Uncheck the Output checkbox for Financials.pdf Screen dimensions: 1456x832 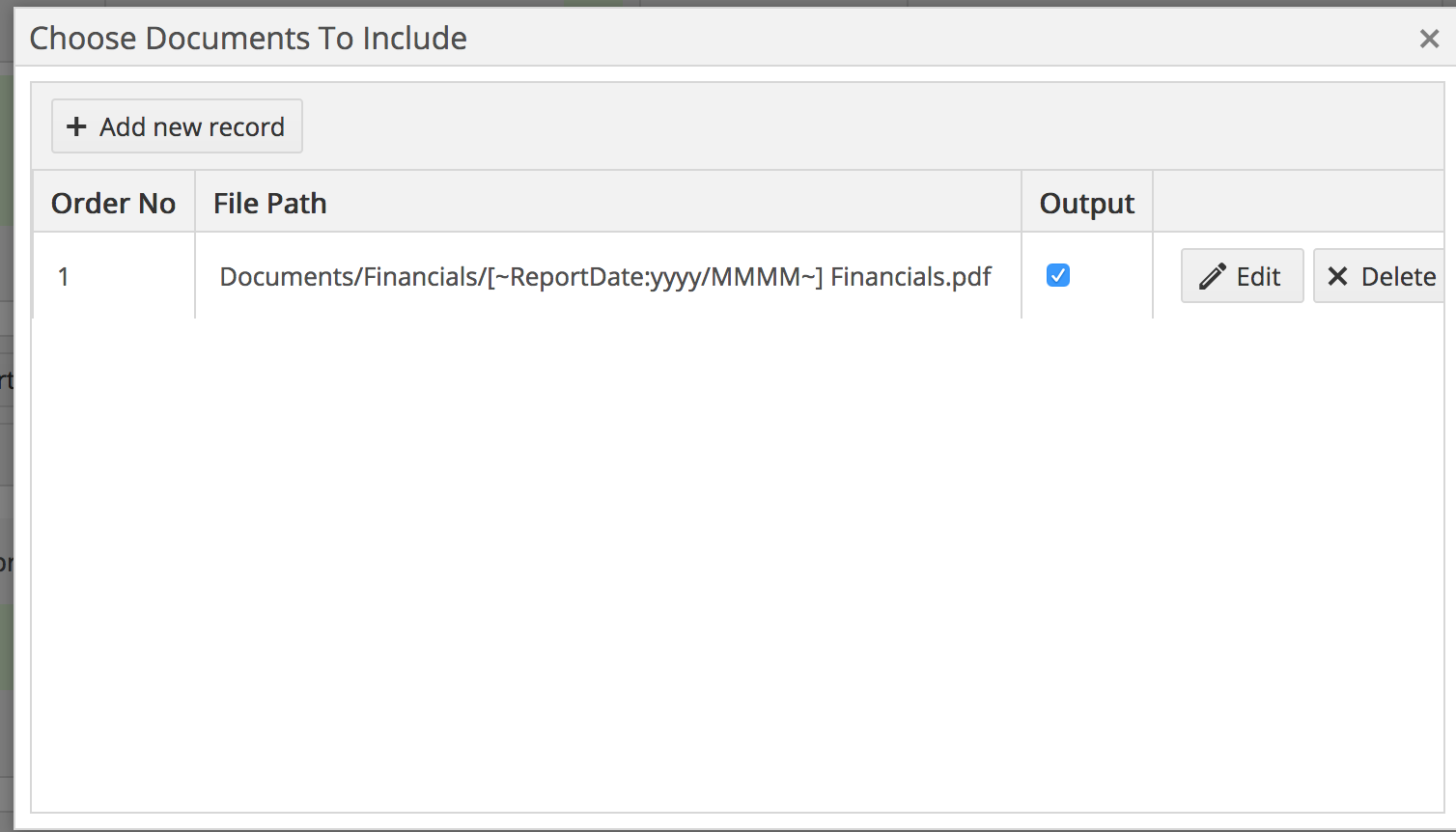coord(1058,275)
